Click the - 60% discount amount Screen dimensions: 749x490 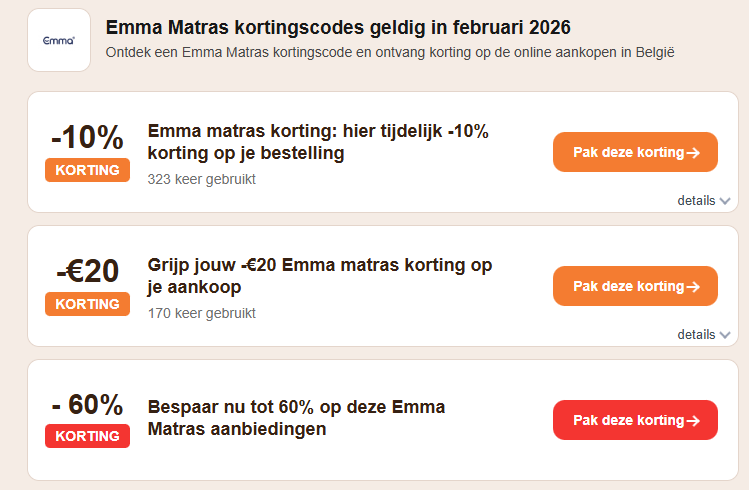tap(87, 404)
